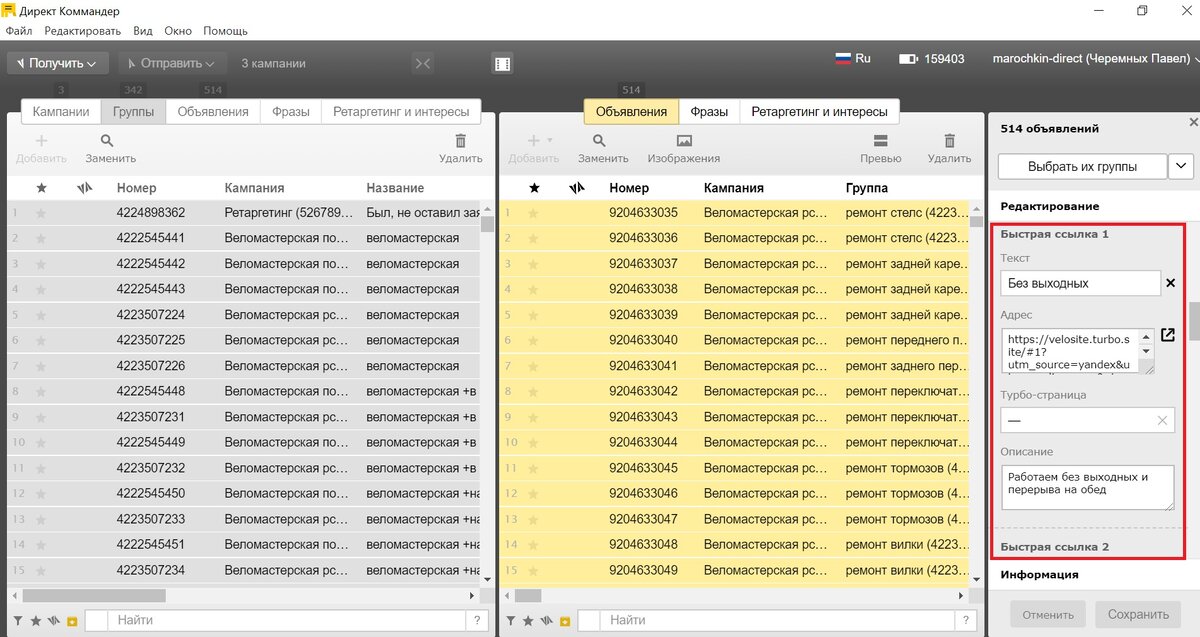1200x637 pixels.
Task: Click the collapse panels arrows icon in top bar
Action: point(423,63)
